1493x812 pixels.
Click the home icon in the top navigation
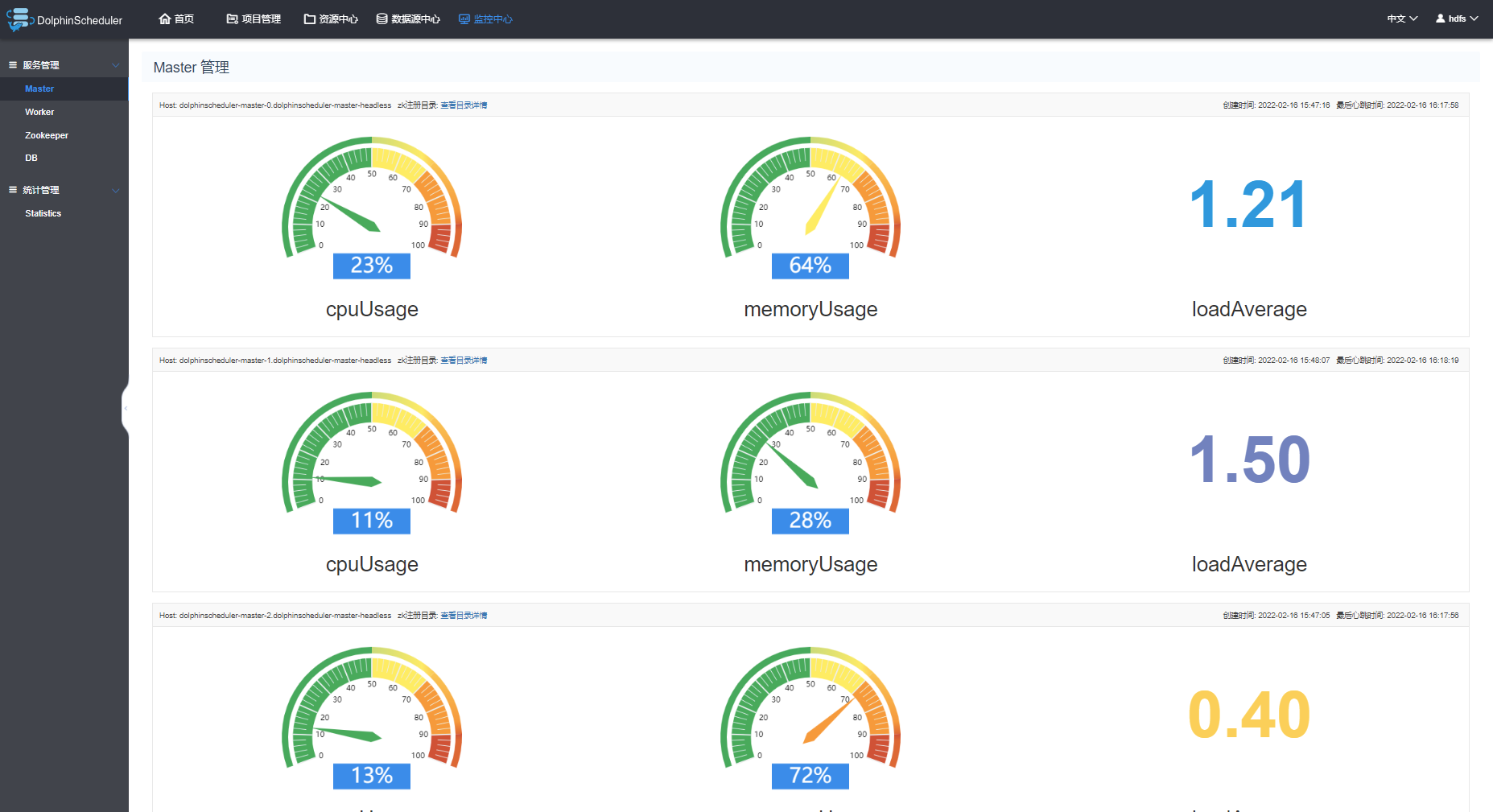coord(165,19)
